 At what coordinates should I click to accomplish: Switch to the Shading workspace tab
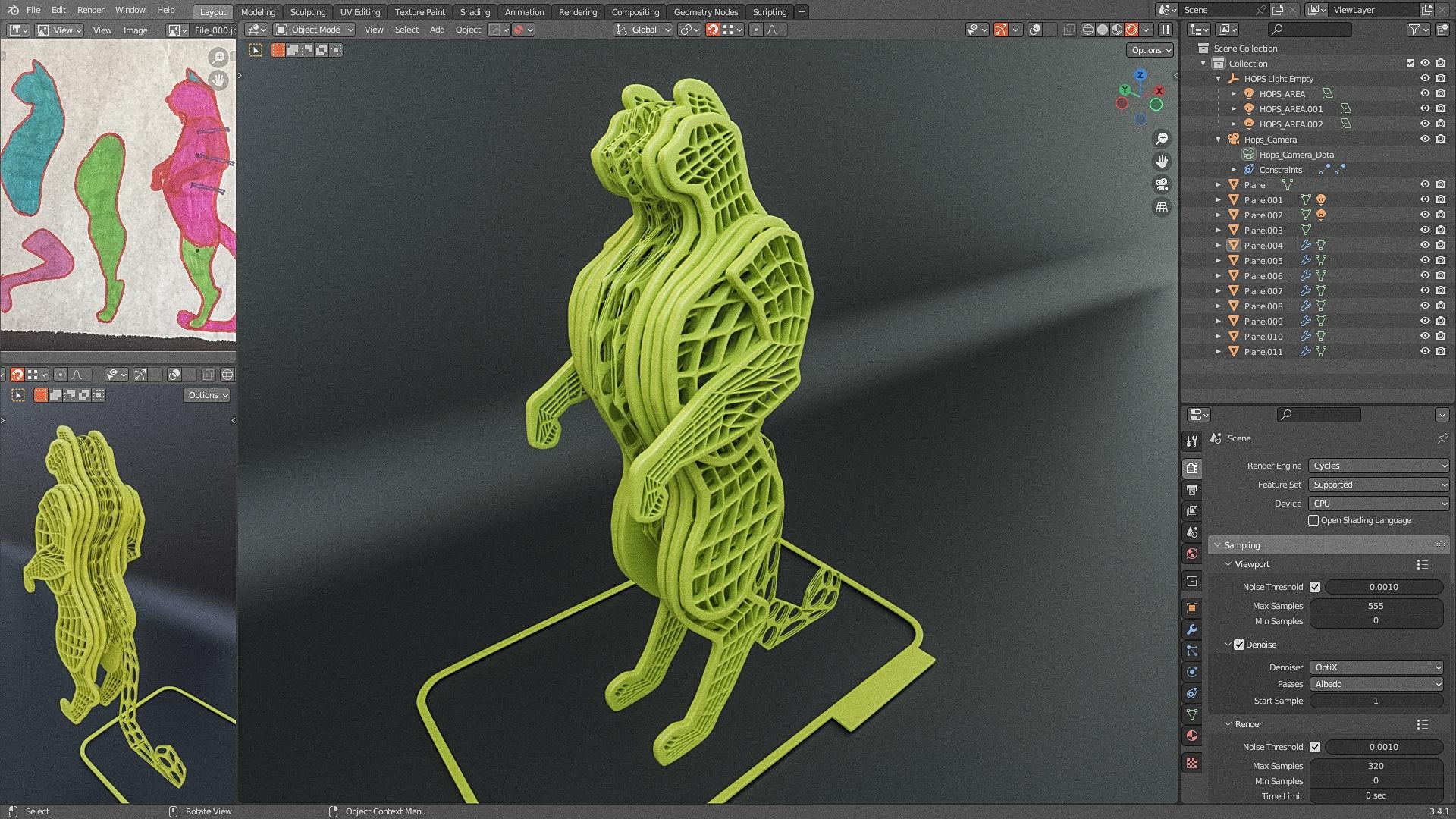pyautogui.click(x=475, y=11)
